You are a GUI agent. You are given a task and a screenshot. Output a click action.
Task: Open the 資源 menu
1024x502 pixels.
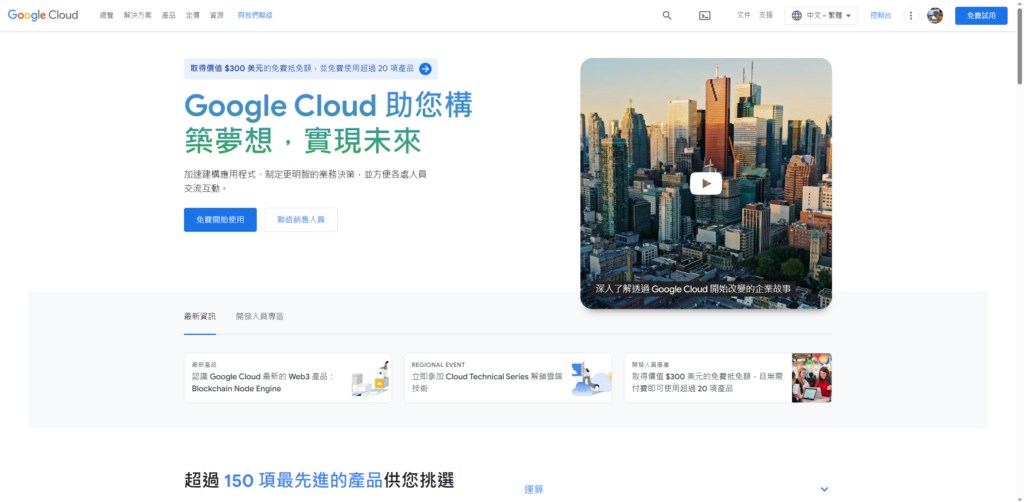[x=217, y=15]
